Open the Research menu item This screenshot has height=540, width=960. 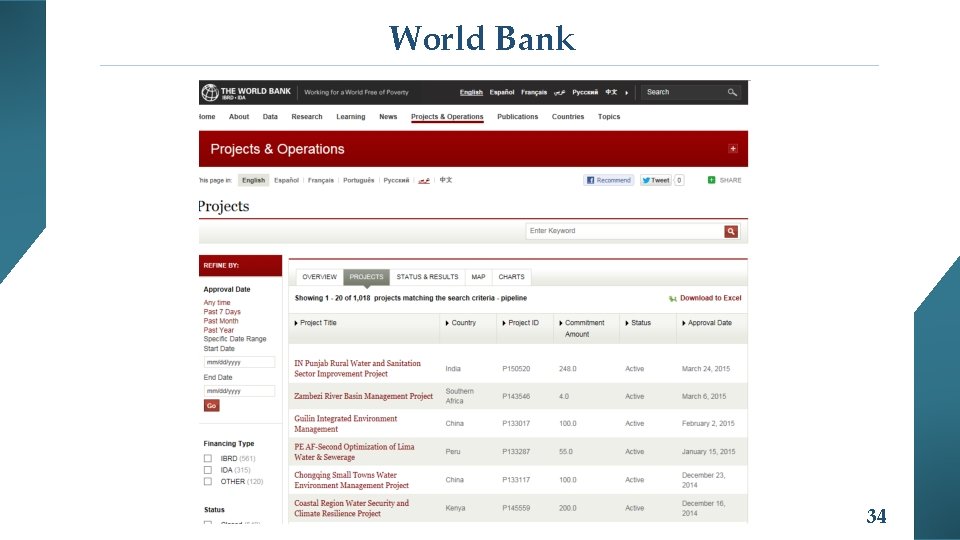[307, 117]
